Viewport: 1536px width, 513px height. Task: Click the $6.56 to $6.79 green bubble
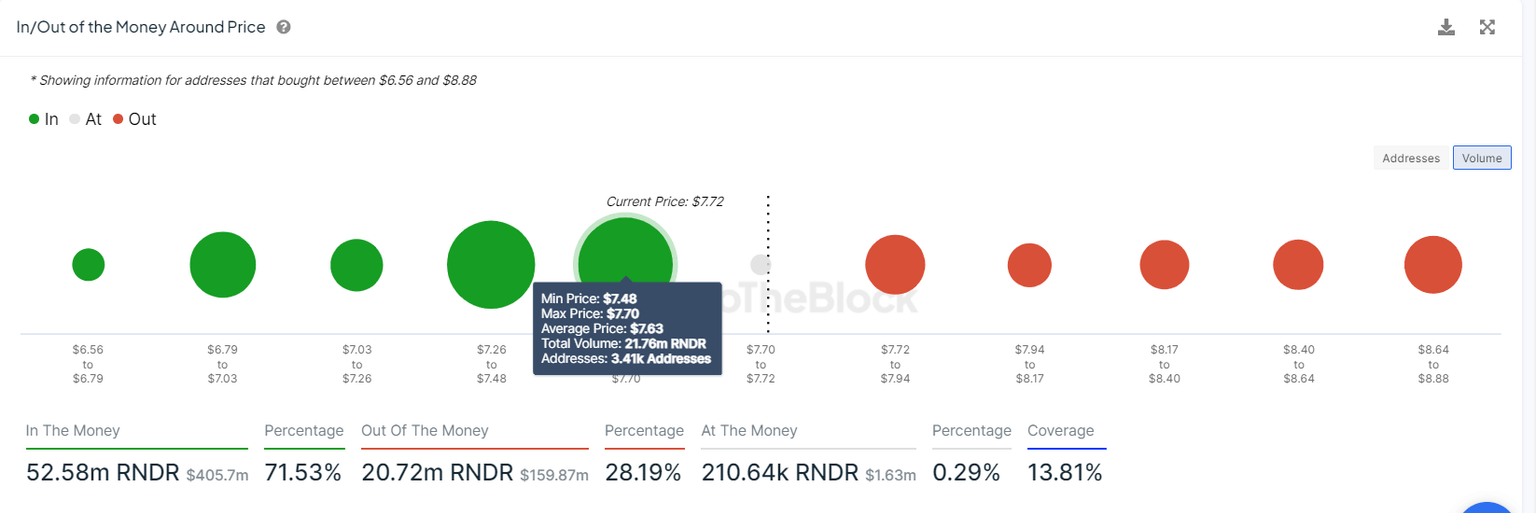(88, 265)
